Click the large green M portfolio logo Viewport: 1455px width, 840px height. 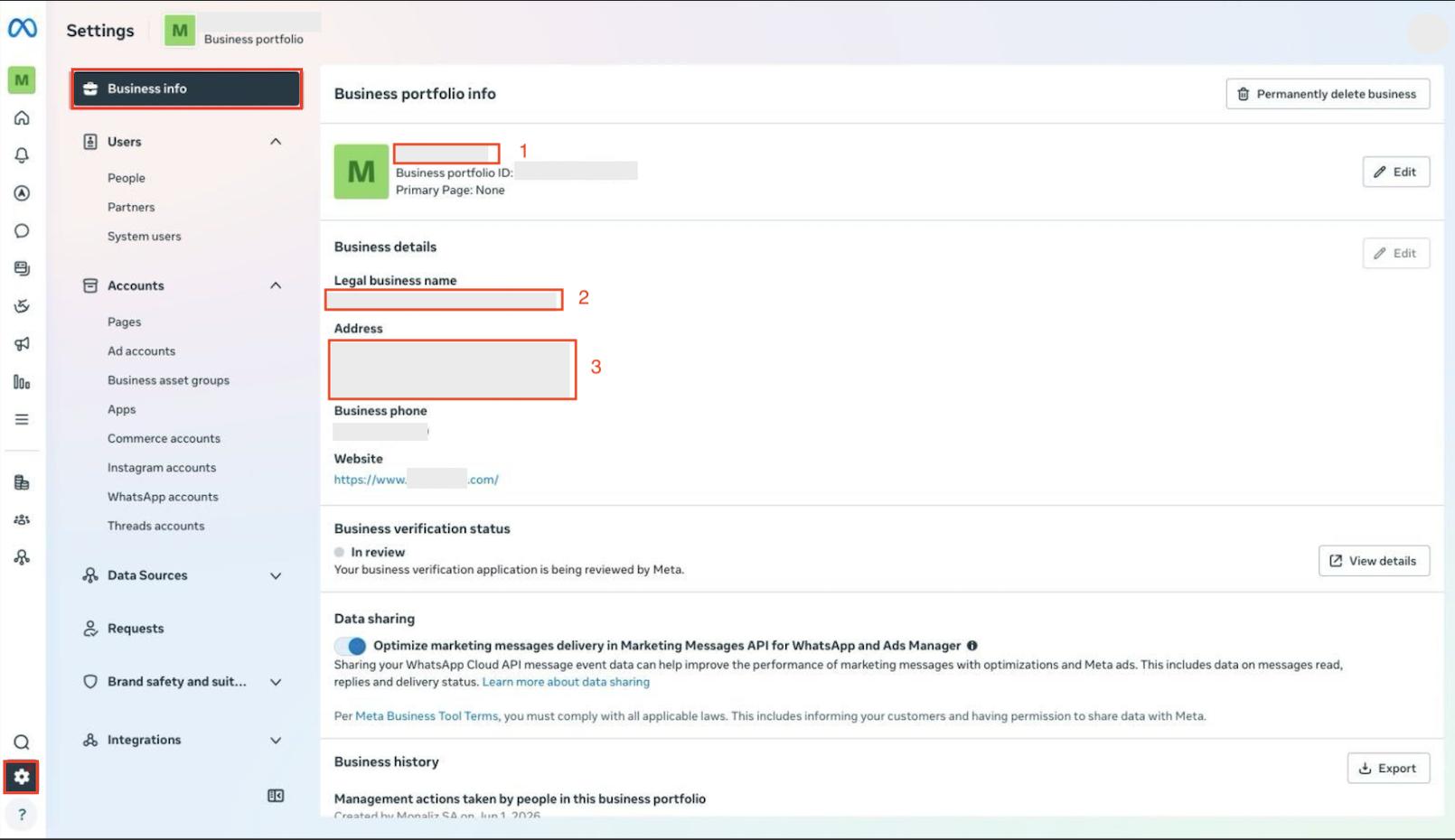coord(361,172)
